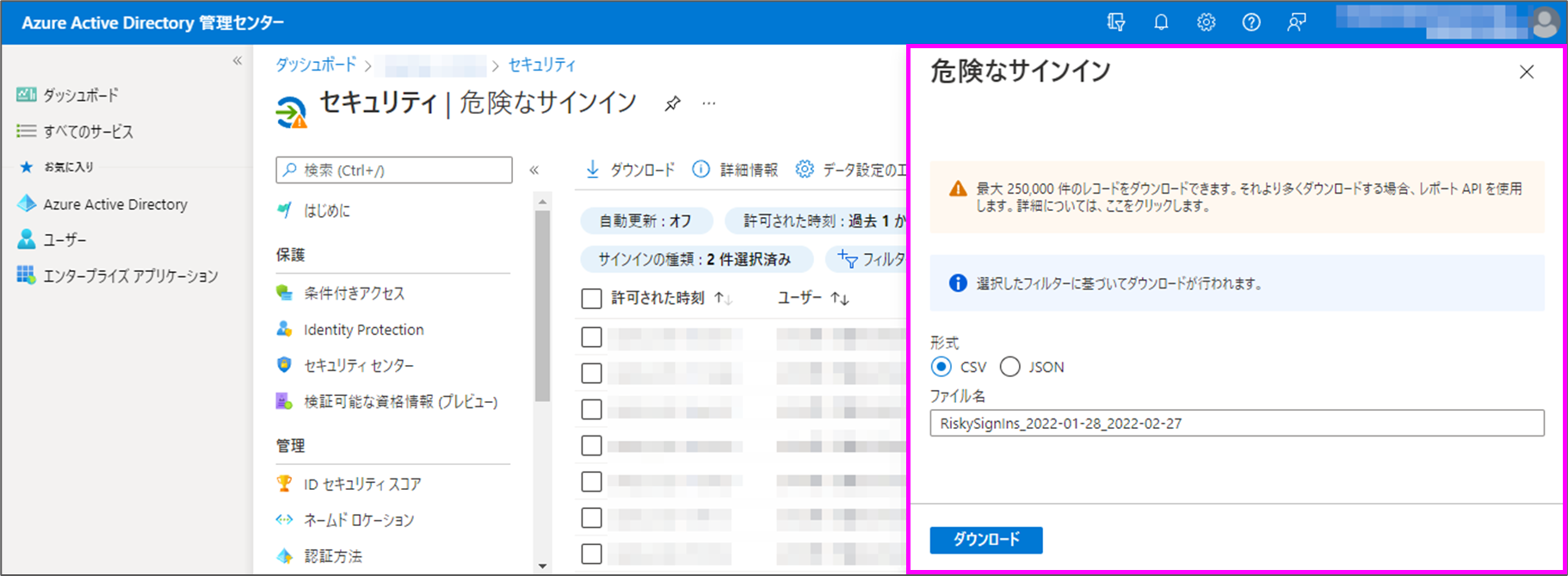The width and height of the screenshot is (1568, 576).
Task: Follow the セキュリティ breadcrumb link
Action: 542,65
